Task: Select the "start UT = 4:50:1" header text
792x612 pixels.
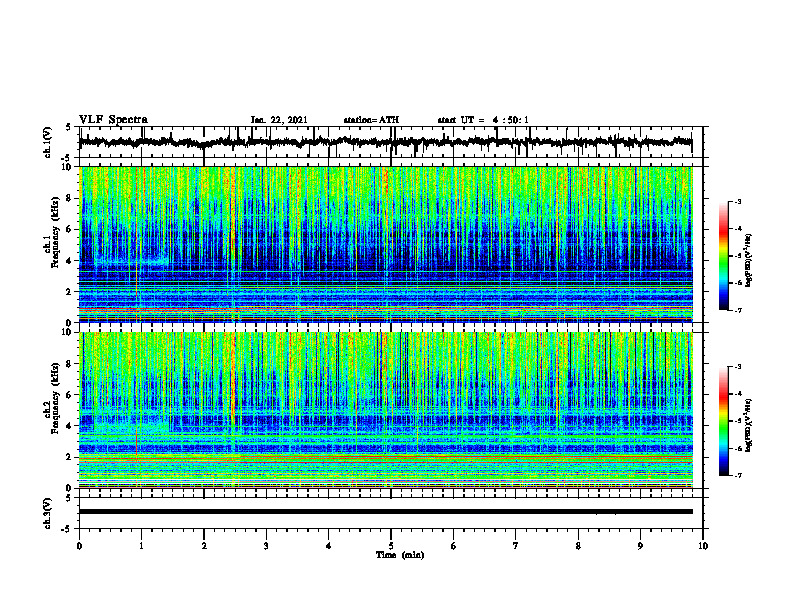Action: pos(483,120)
